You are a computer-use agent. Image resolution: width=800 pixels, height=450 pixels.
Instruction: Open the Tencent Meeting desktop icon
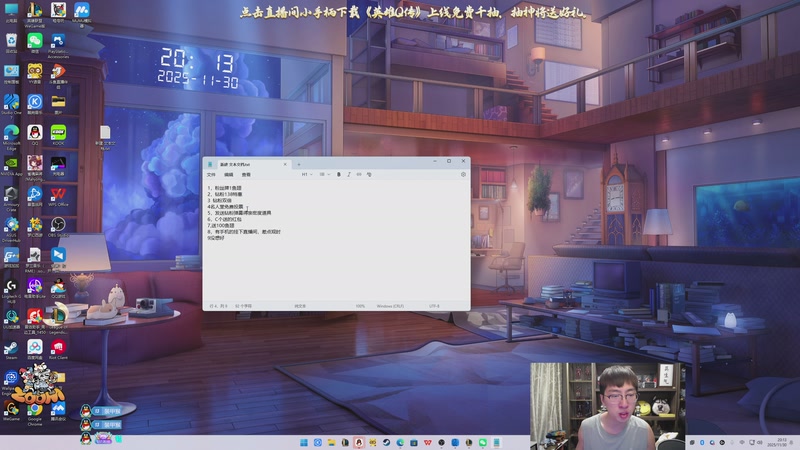coord(58,411)
